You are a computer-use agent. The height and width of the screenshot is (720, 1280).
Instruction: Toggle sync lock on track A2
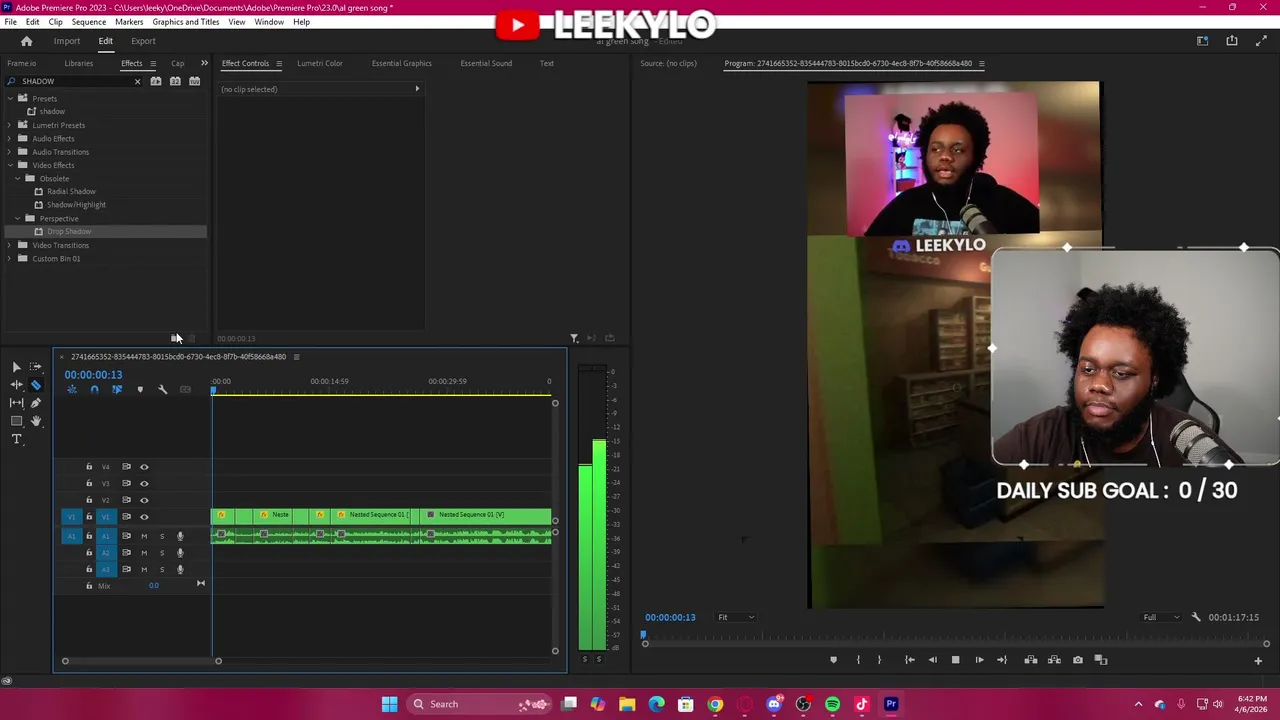pyautogui.click(x=126, y=553)
